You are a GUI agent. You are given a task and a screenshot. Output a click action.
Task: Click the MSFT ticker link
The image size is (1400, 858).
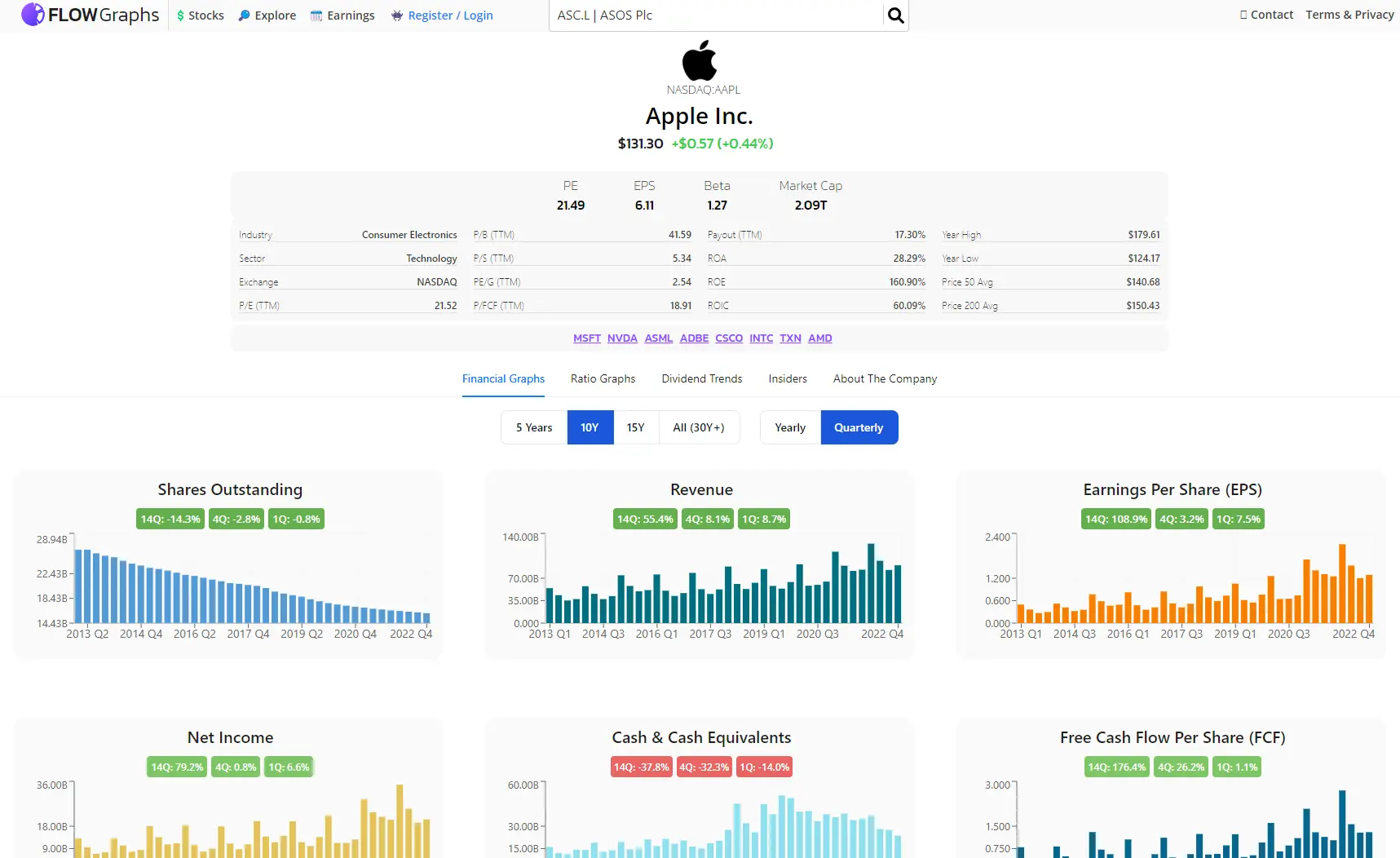pos(586,338)
